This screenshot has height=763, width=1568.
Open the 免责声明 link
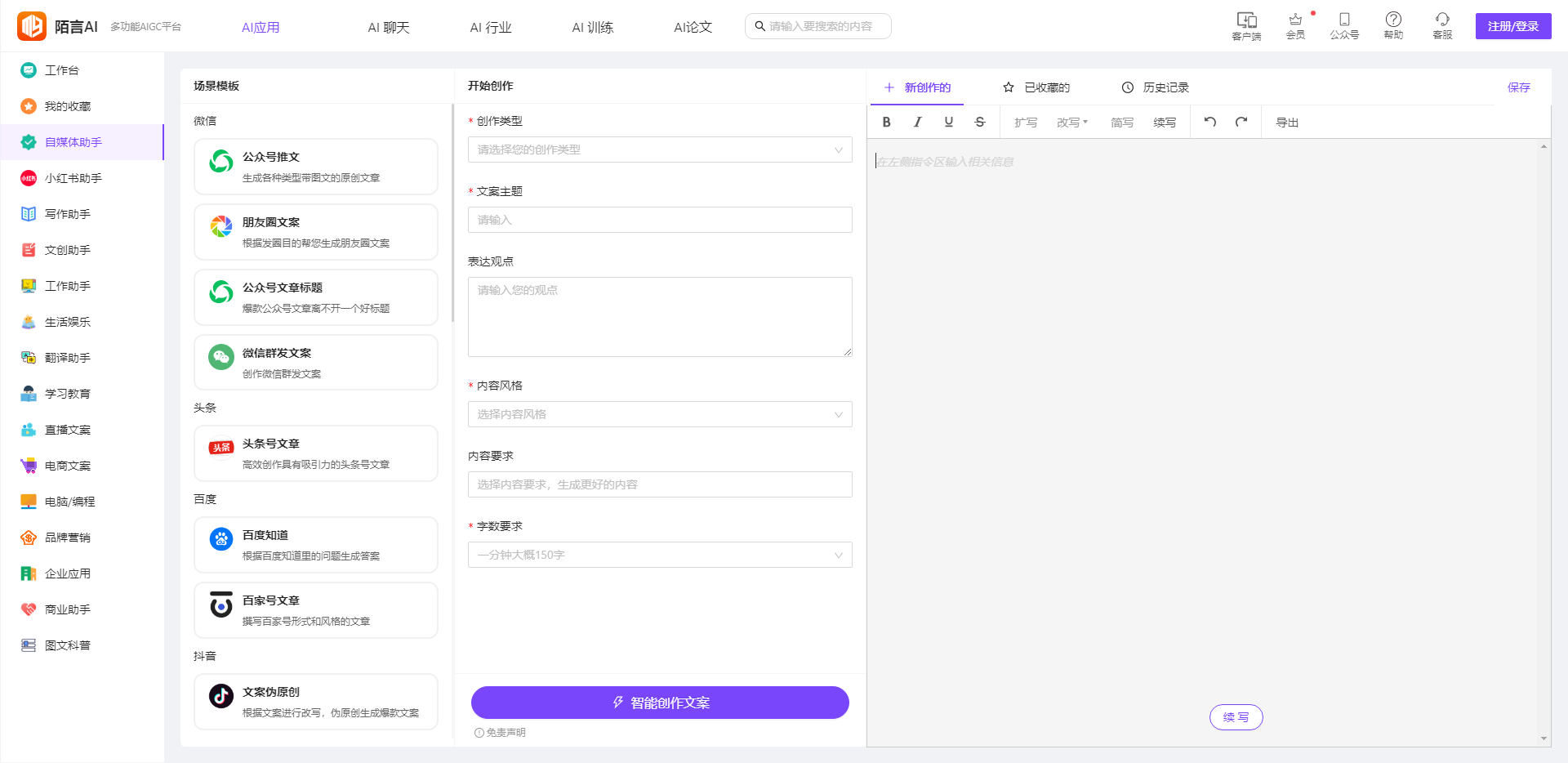coord(500,733)
